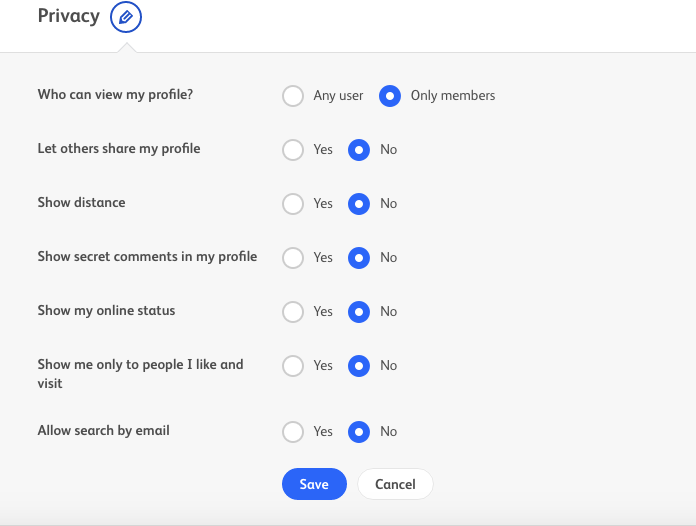The width and height of the screenshot is (696, 526).
Task: Click the Cancel button
Action: click(x=395, y=484)
